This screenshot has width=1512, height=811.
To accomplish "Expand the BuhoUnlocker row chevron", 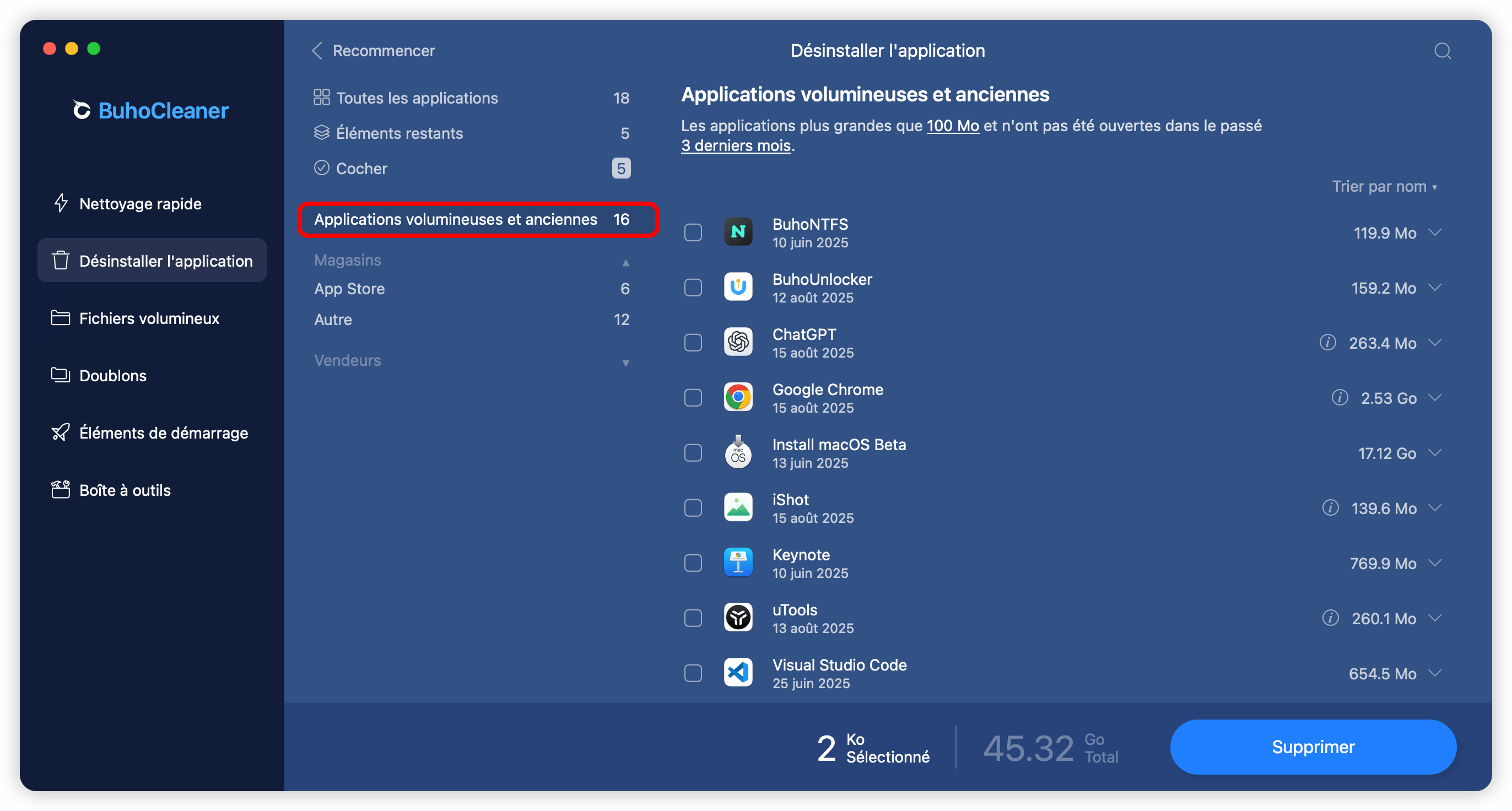I will pos(1435,287).
